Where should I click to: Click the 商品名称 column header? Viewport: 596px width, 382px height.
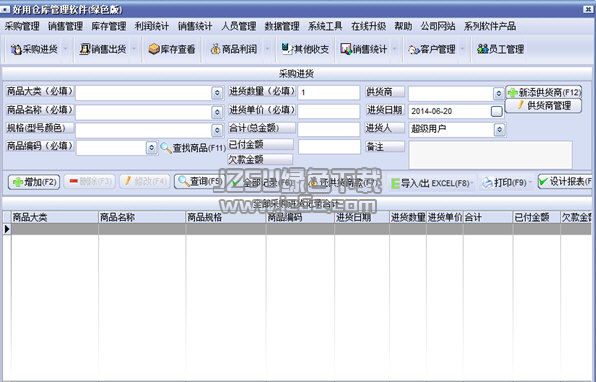click(142, 217)
